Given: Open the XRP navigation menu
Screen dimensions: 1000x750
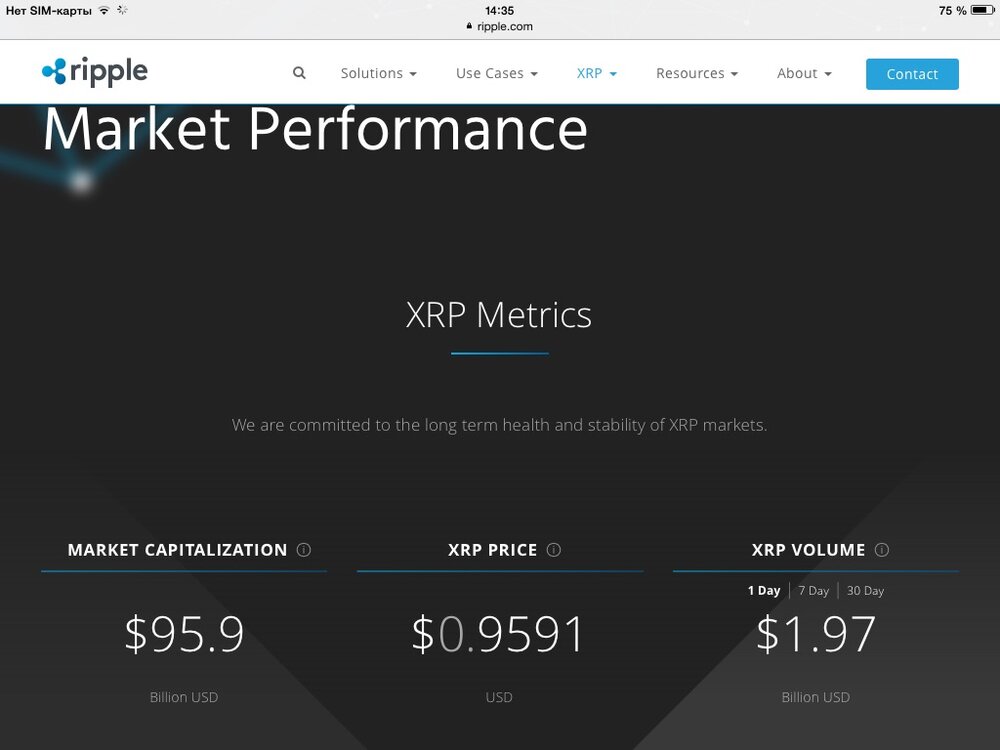Looking at the screenshot, I should pos(596,73).
